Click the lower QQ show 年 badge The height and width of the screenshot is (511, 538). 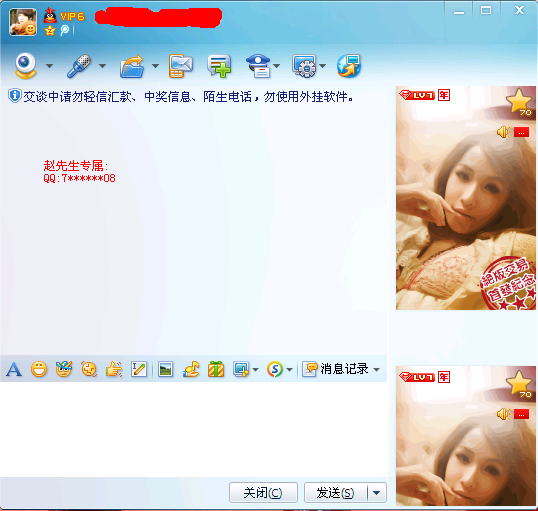pos(444,377)
